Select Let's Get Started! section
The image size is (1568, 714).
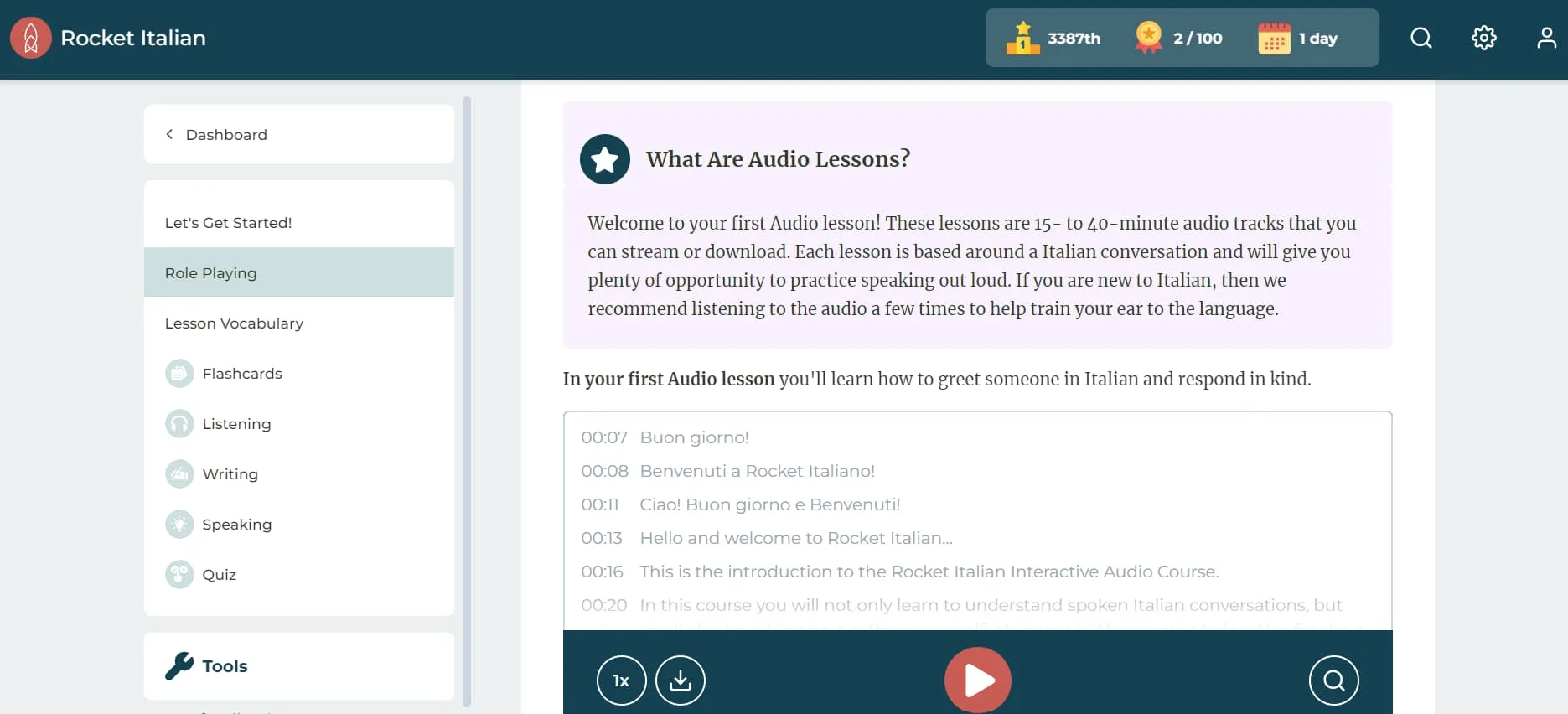coord(228,223)
